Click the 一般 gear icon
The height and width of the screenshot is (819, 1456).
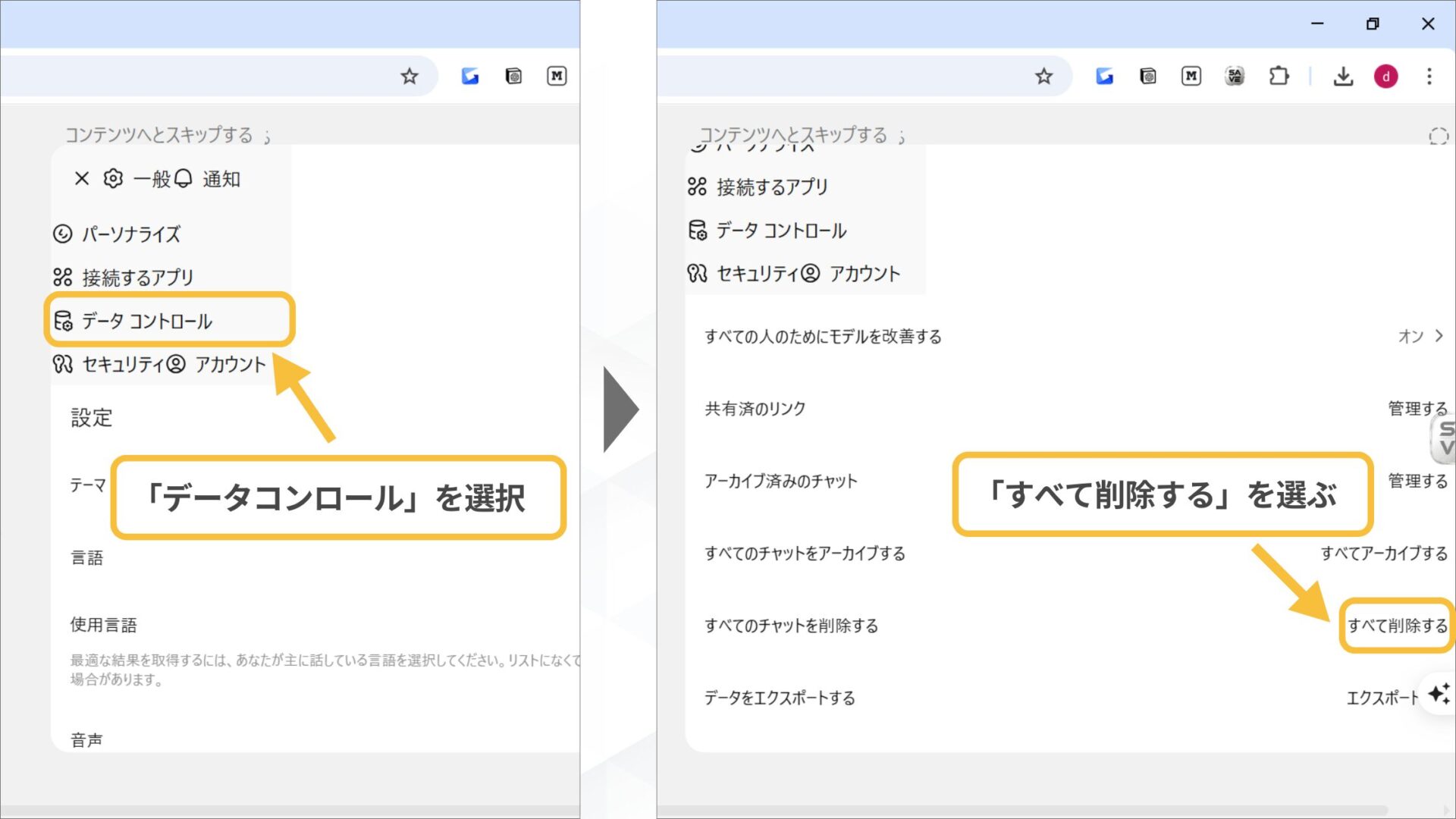(x=112, y=179)
